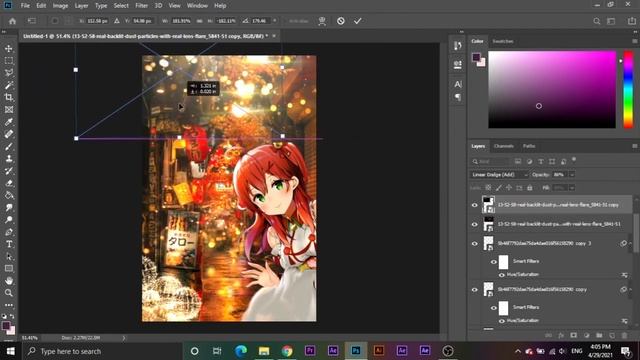
Task: Open the search magnifier in options bar
Action: click(x=596, y=21)
